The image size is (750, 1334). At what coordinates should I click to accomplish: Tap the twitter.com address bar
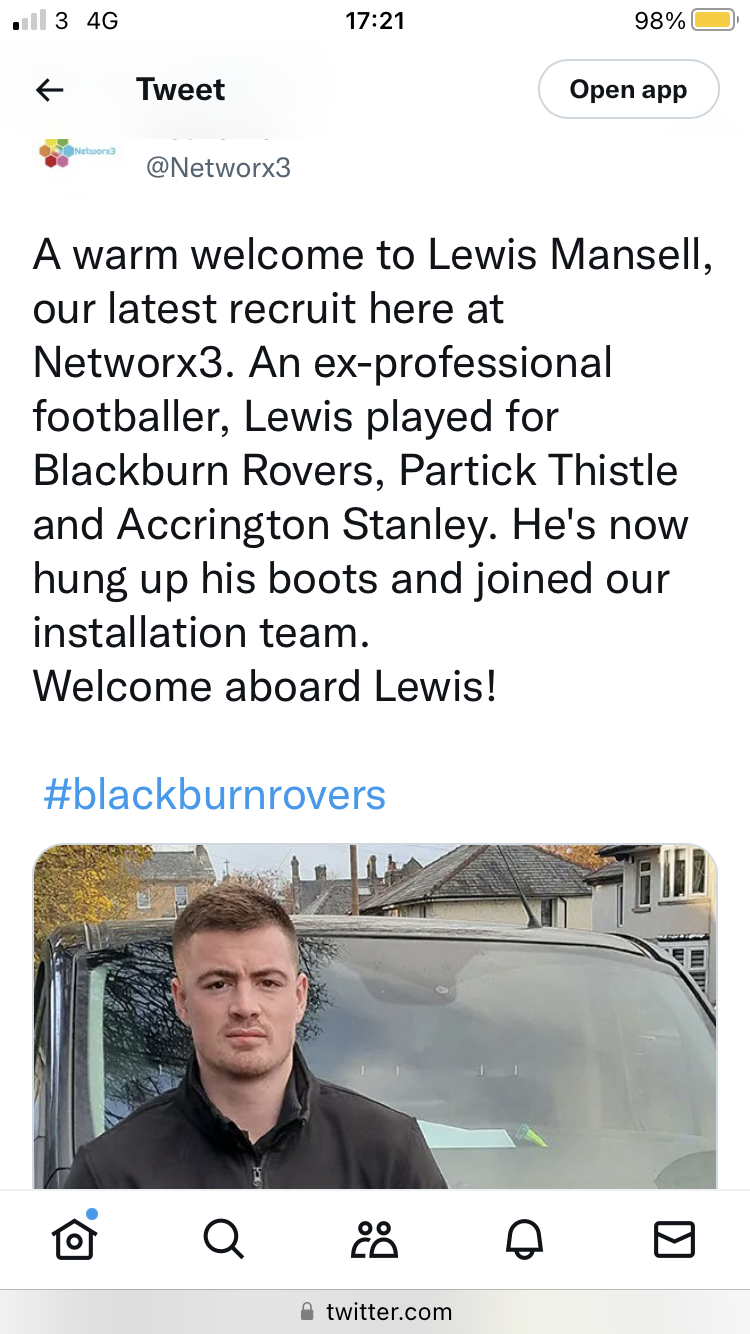[375, 1311]
